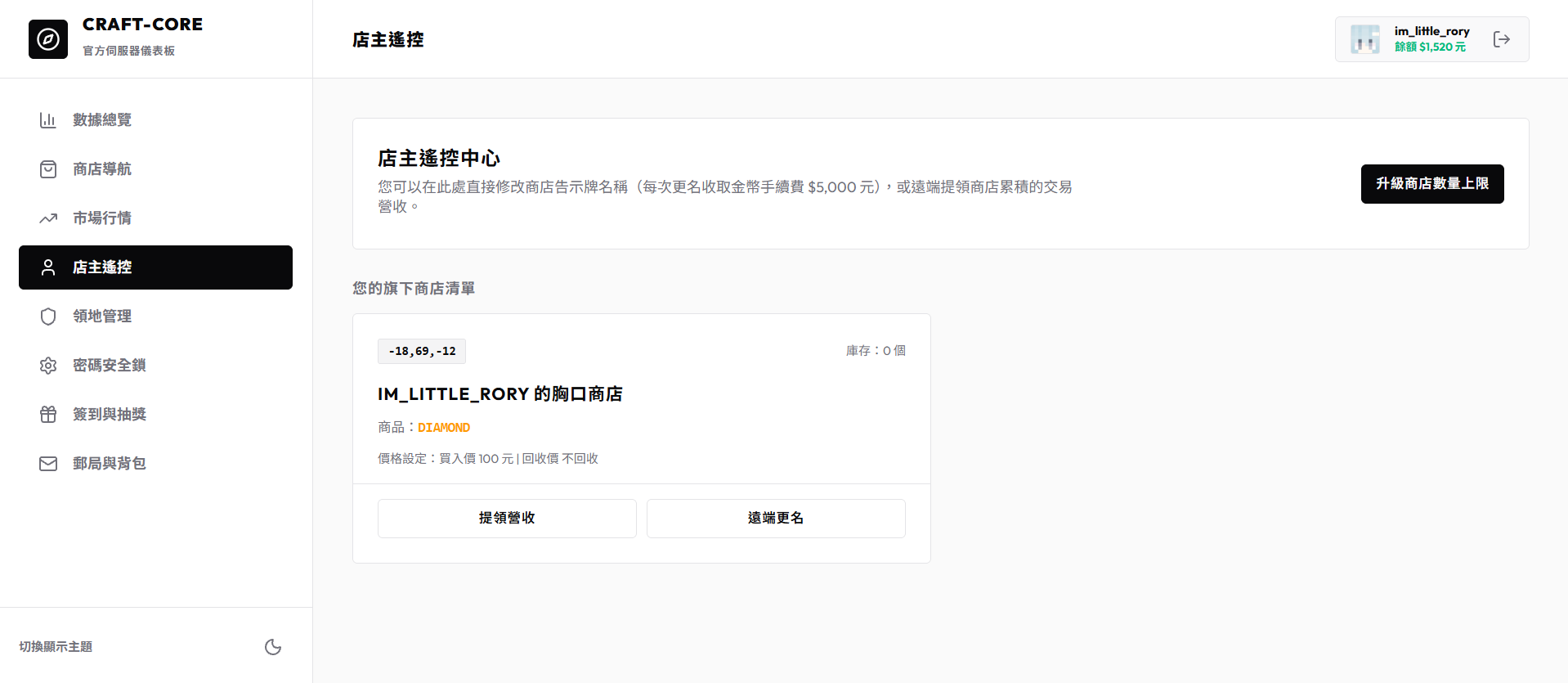Click the im_little_rory username text

[1432, 31]
